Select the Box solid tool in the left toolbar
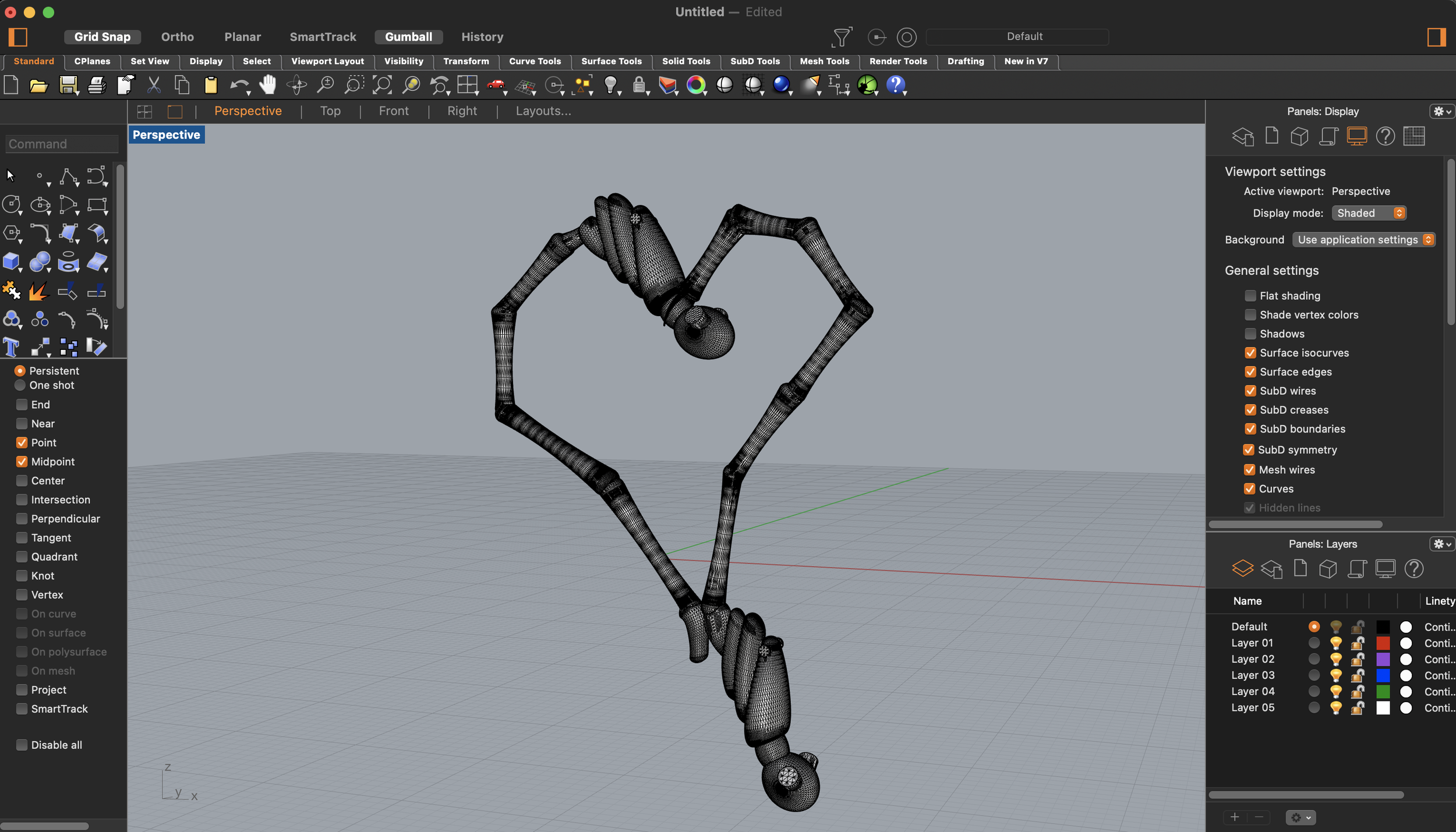The width and height of the screenshot is (1456, 832). [11, 262]
